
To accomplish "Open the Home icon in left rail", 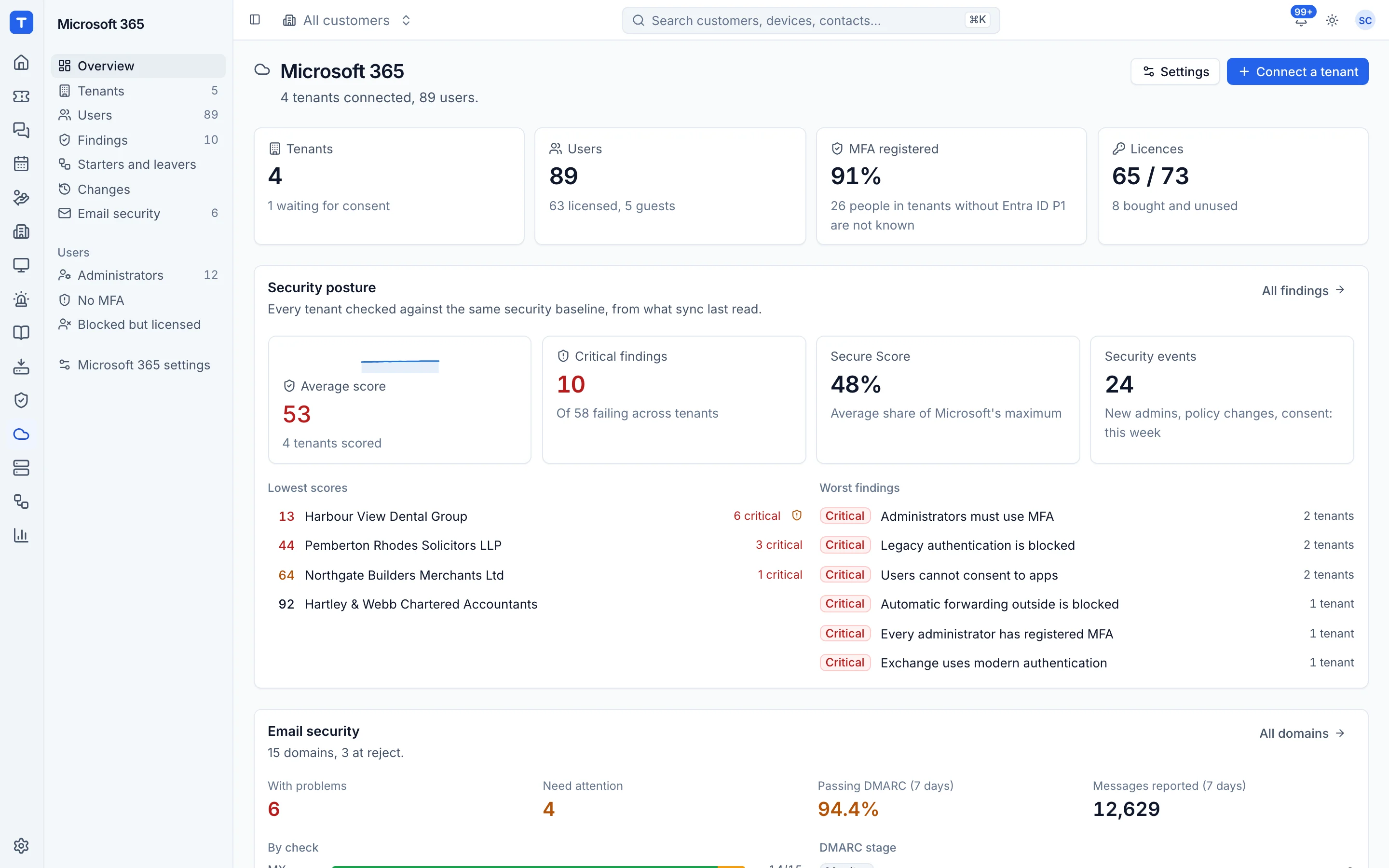I will click(21, 62).
